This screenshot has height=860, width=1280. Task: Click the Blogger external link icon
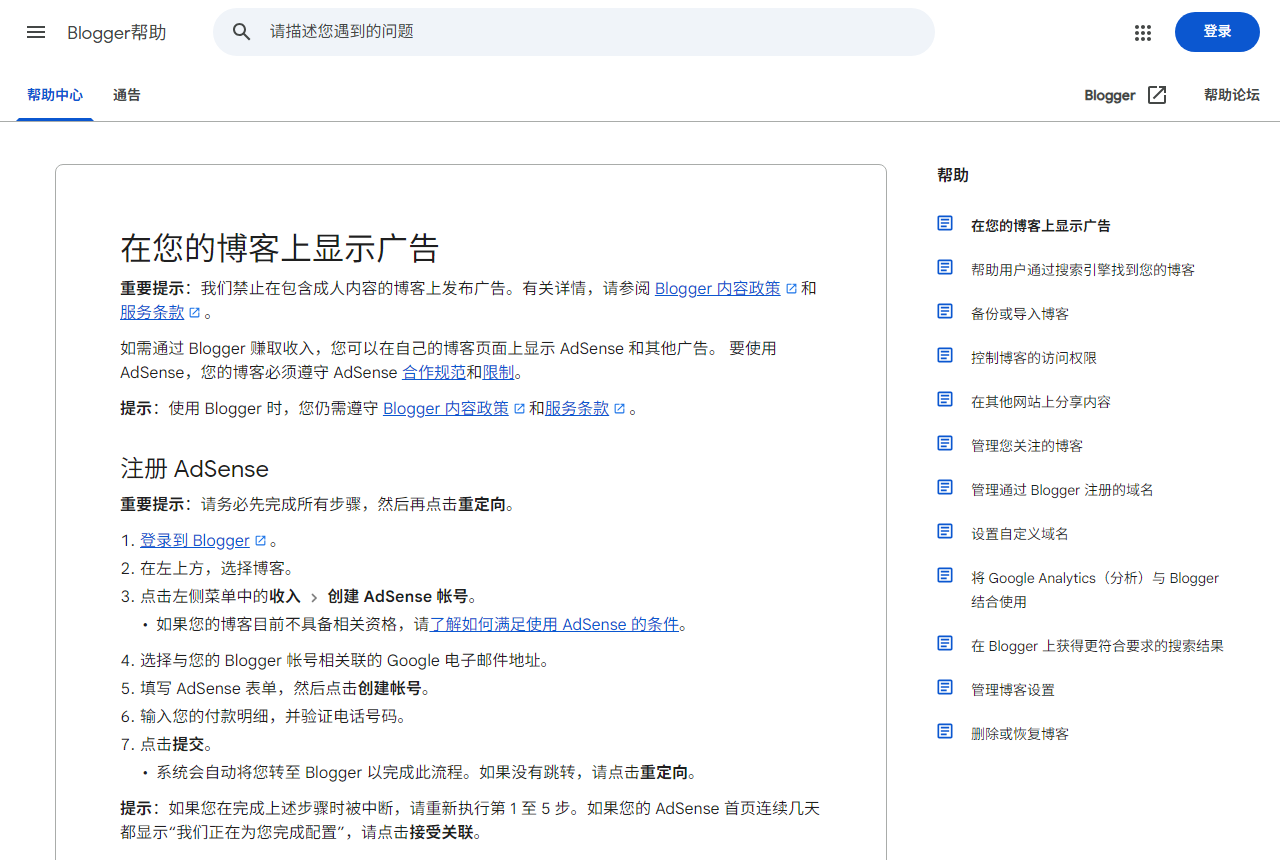tap(1157, 95)
